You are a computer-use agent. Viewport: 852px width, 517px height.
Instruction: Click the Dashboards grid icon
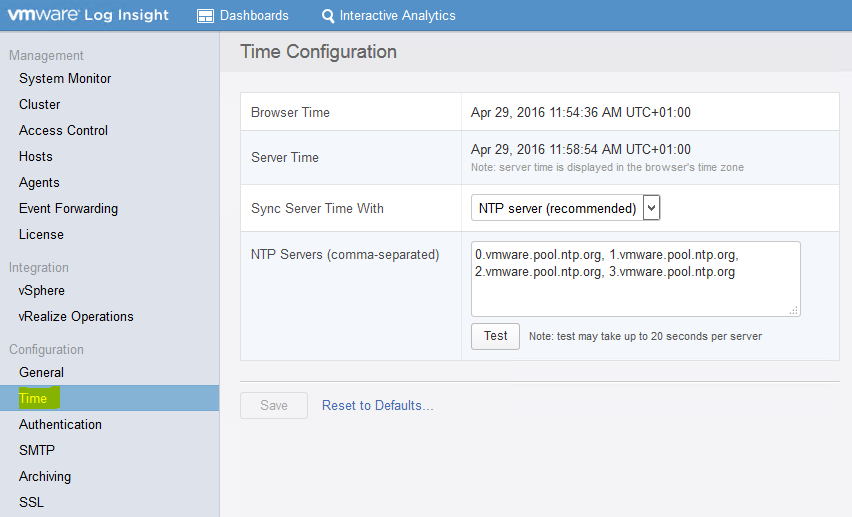pos(205,16)
